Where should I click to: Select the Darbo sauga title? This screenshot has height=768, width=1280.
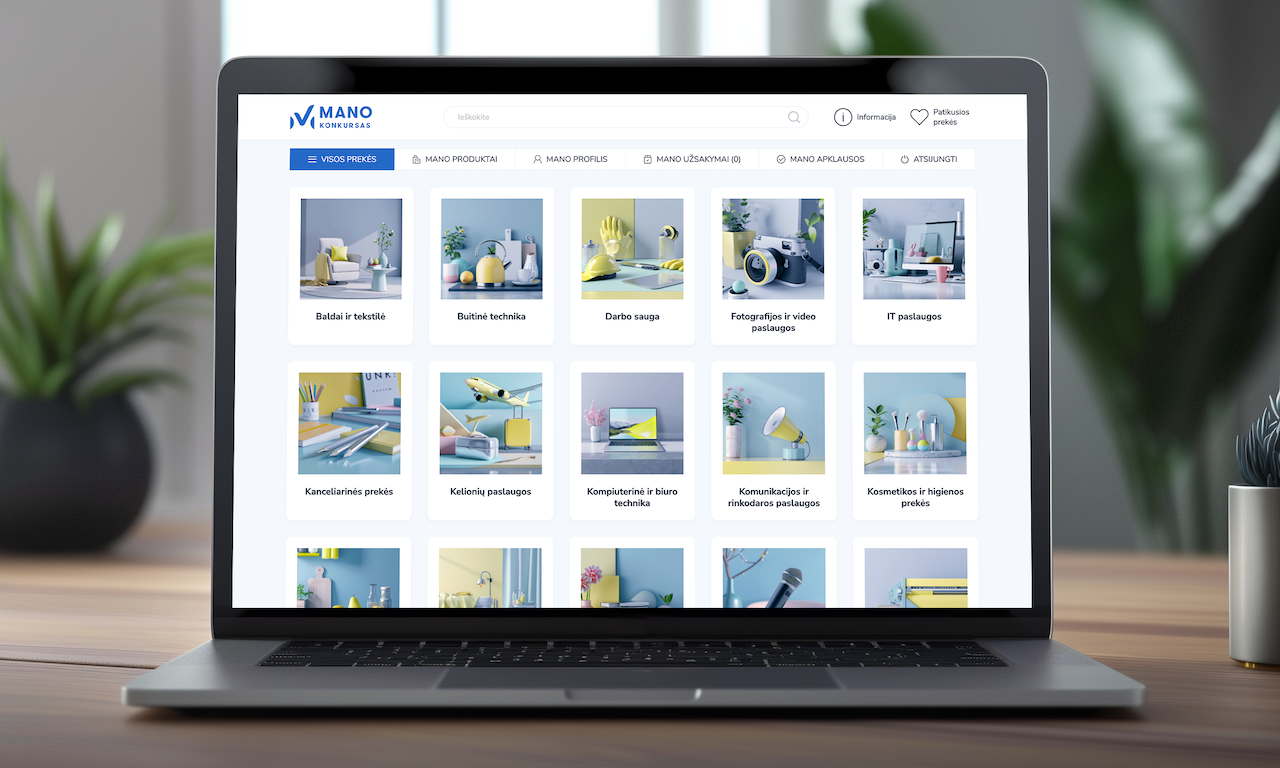click(632, 316)
